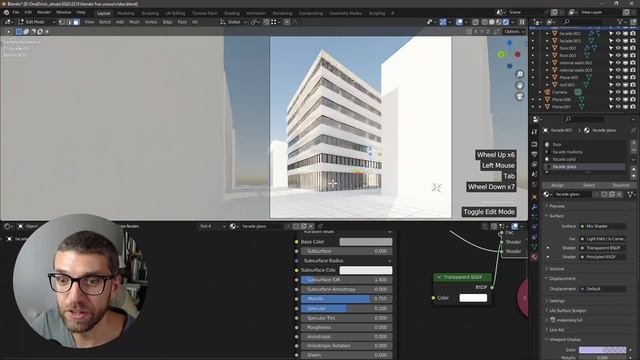640x360 pixels.
Task: Unlink facade glass material X icon
Action: click(x=620, y=195)
